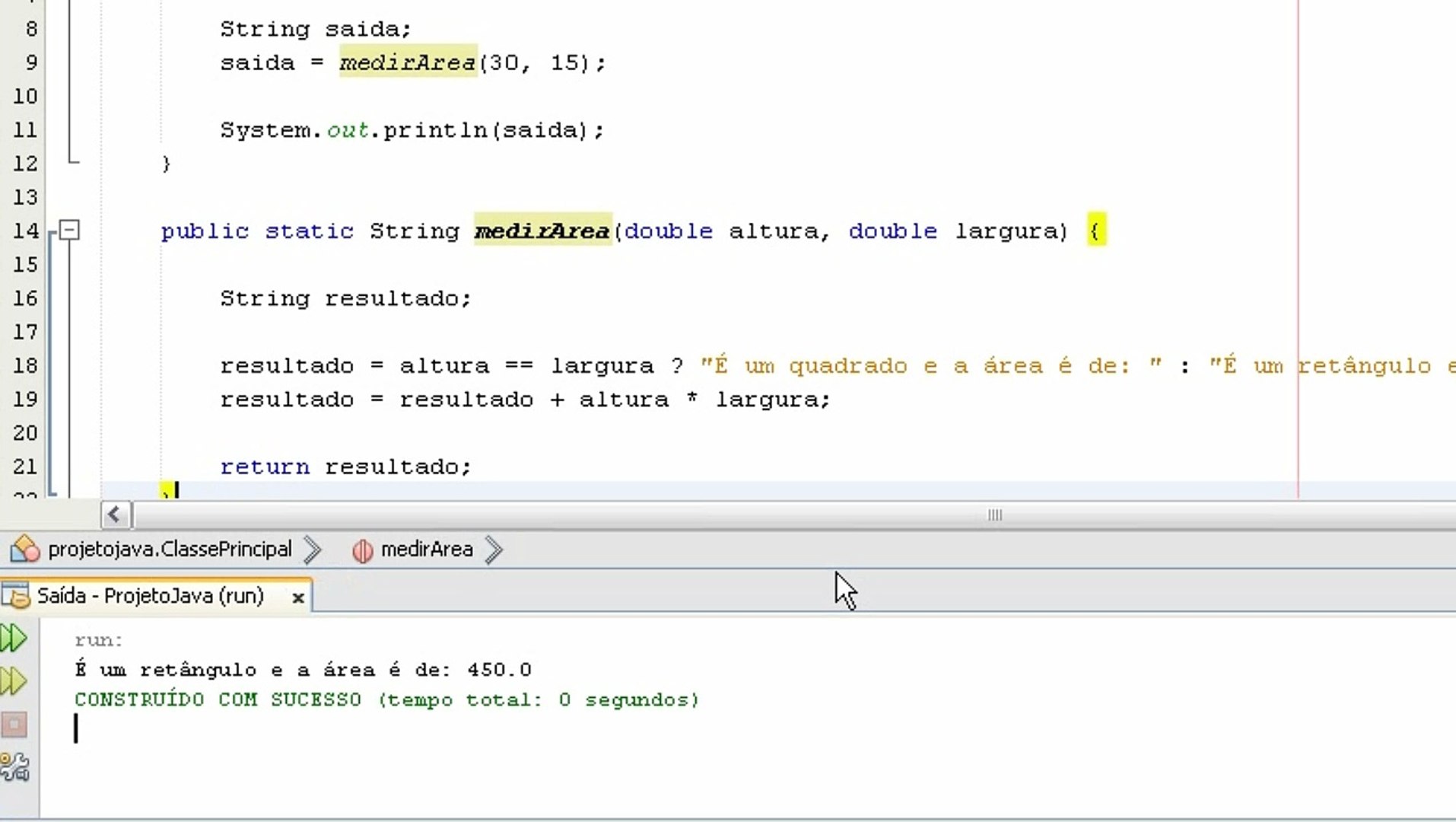Image resolution: width=1456 pixels, height=822 pixels.
Task: Click the yellow re-run with different parameters icon
Action: click(x=14, y=680)
